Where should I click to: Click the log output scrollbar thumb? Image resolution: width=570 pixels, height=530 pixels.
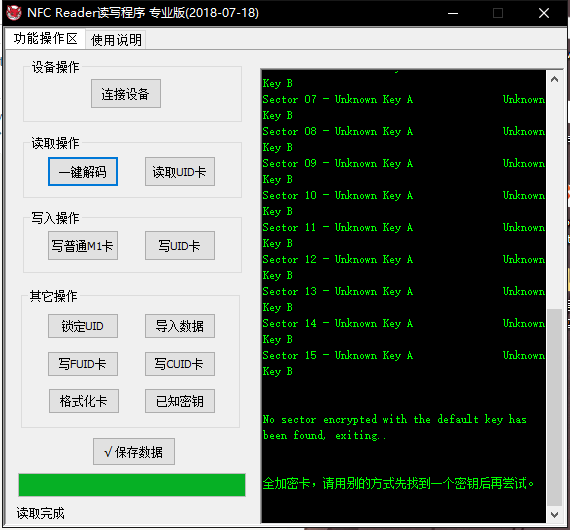(554, 407)
